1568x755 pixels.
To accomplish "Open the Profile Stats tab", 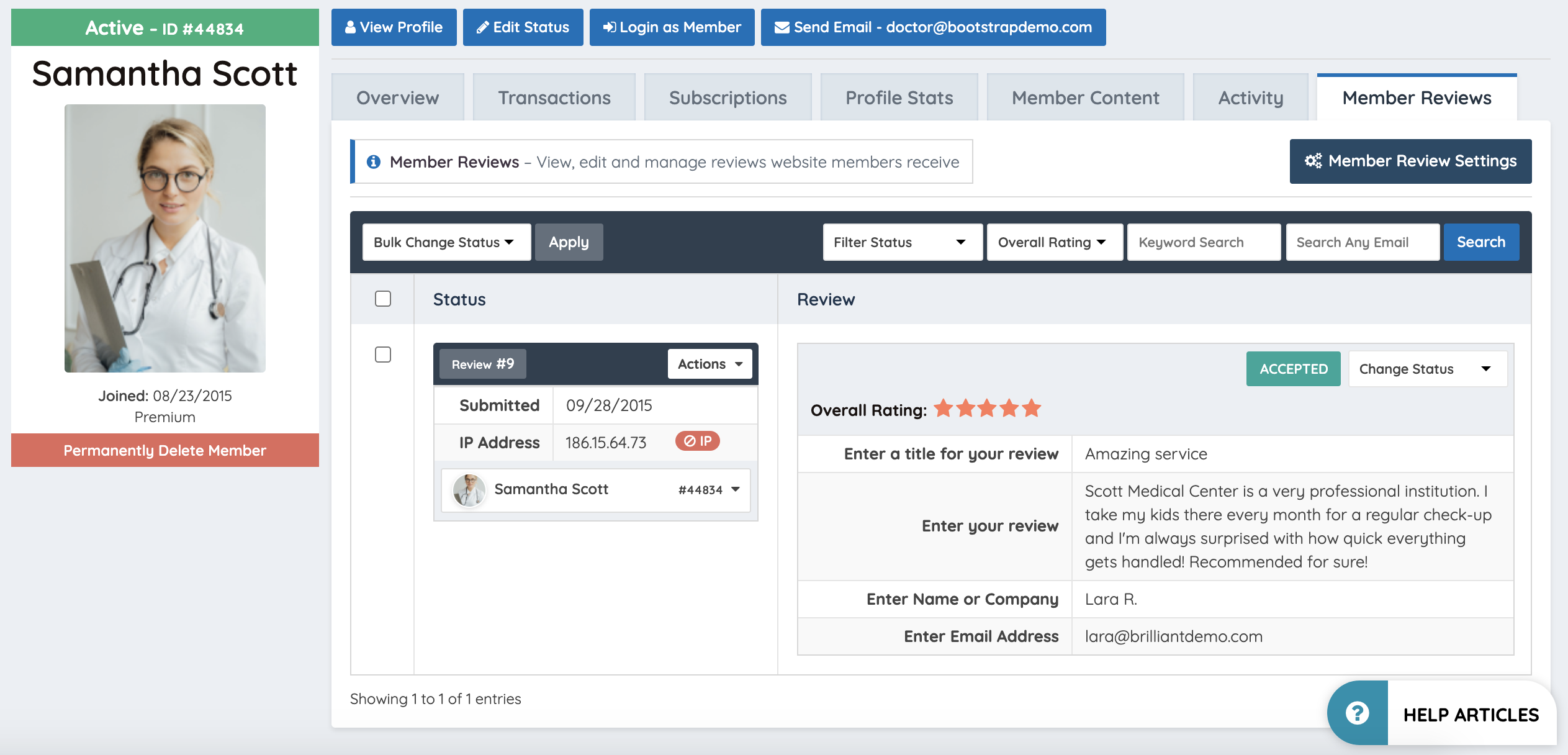I will (x=898, y=98).
